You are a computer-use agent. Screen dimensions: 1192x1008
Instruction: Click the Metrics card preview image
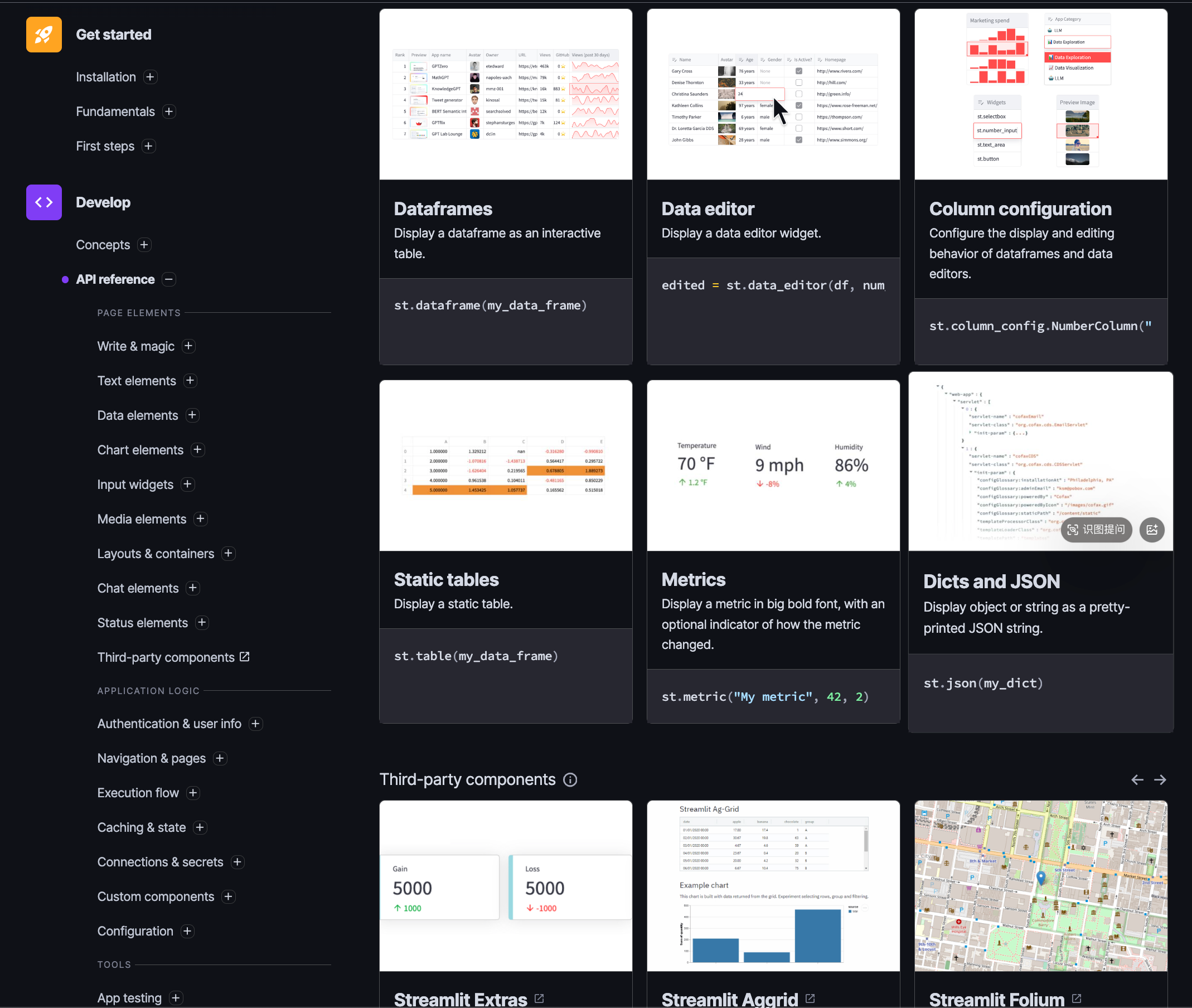pyautogui.click(x=773, y=465)
